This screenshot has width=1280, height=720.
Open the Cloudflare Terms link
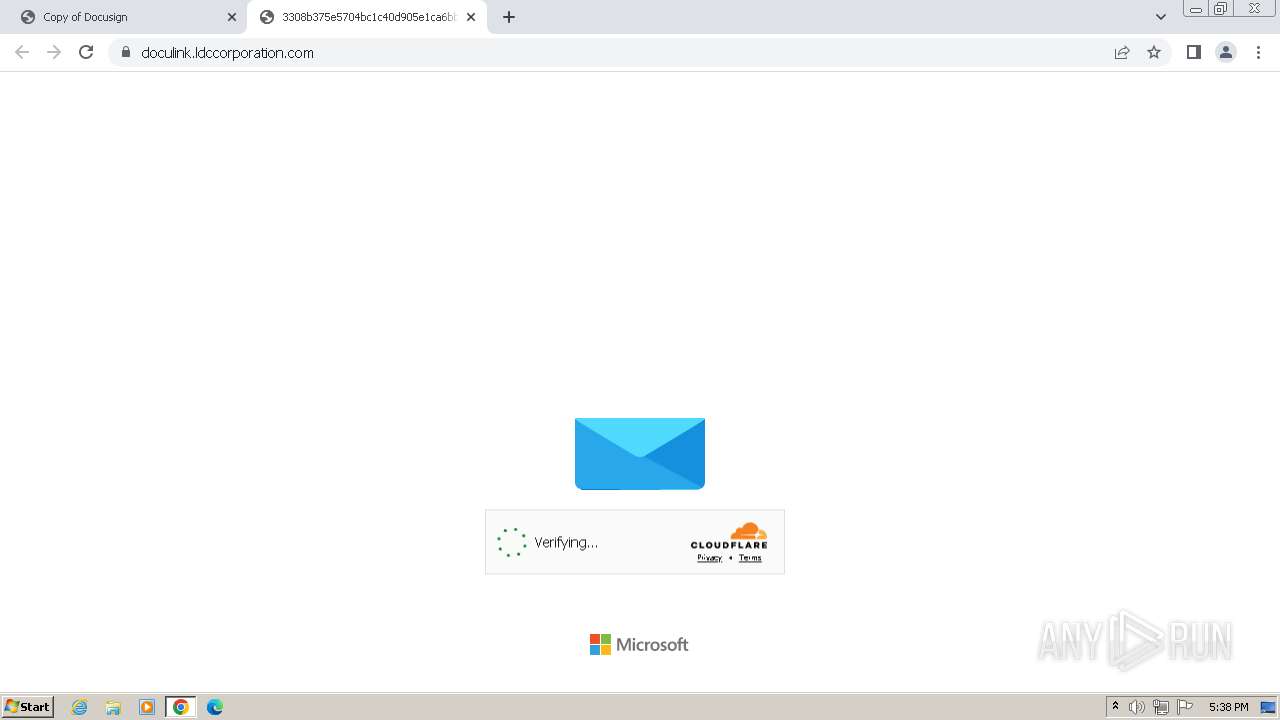pos(750,558)
